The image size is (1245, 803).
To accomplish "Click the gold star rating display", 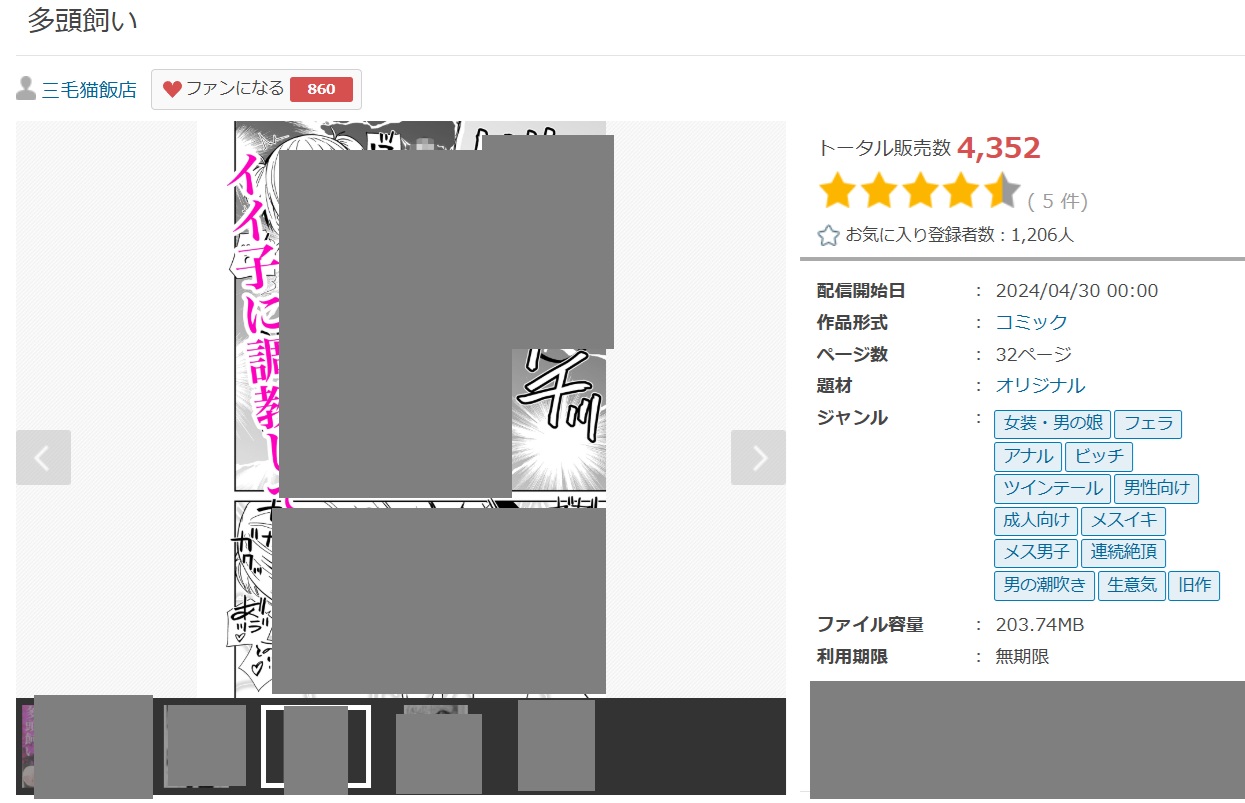I will point(918,191).
